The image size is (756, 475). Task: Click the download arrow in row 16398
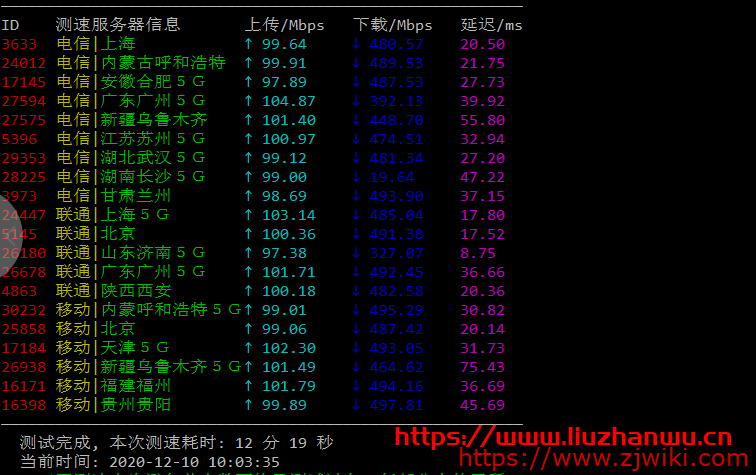(x=356, y=405)
